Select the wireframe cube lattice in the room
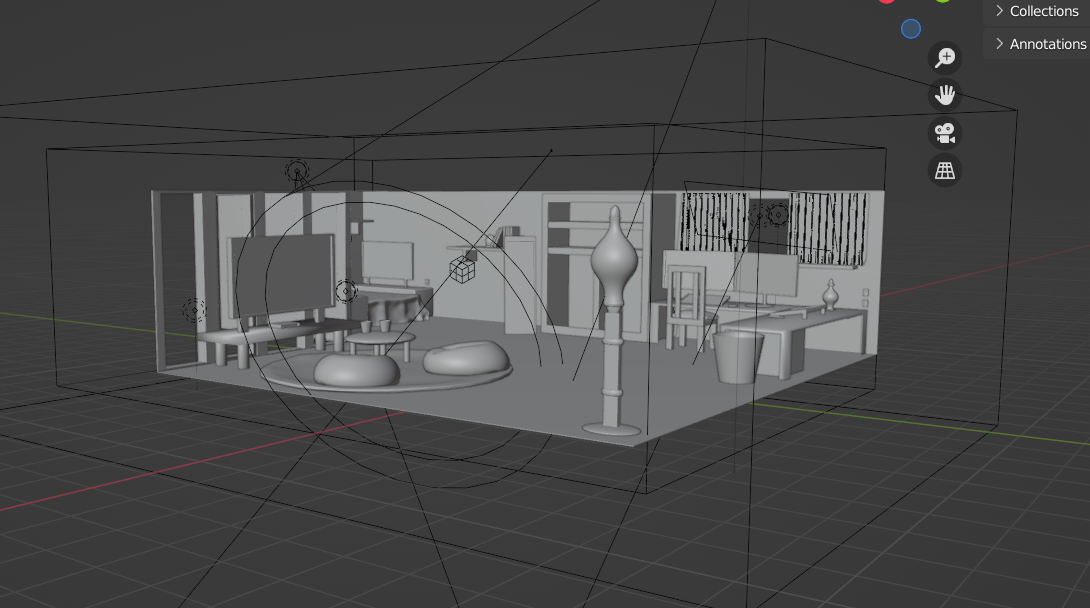1090x608 pixels. (461, 267)
